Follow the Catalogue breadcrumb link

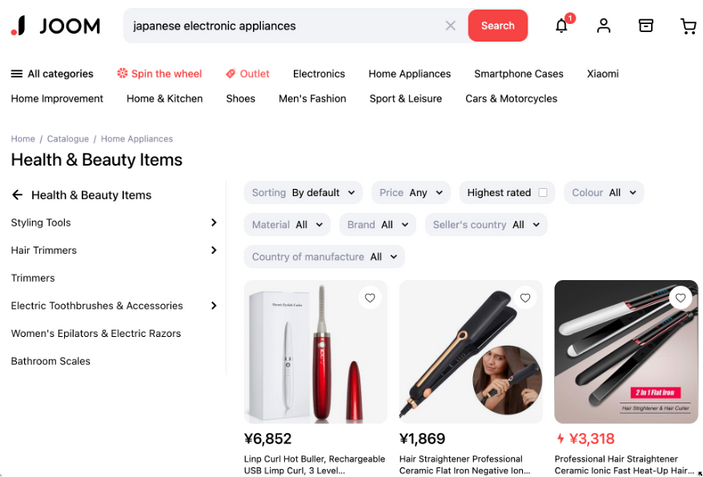coord(68,139)
